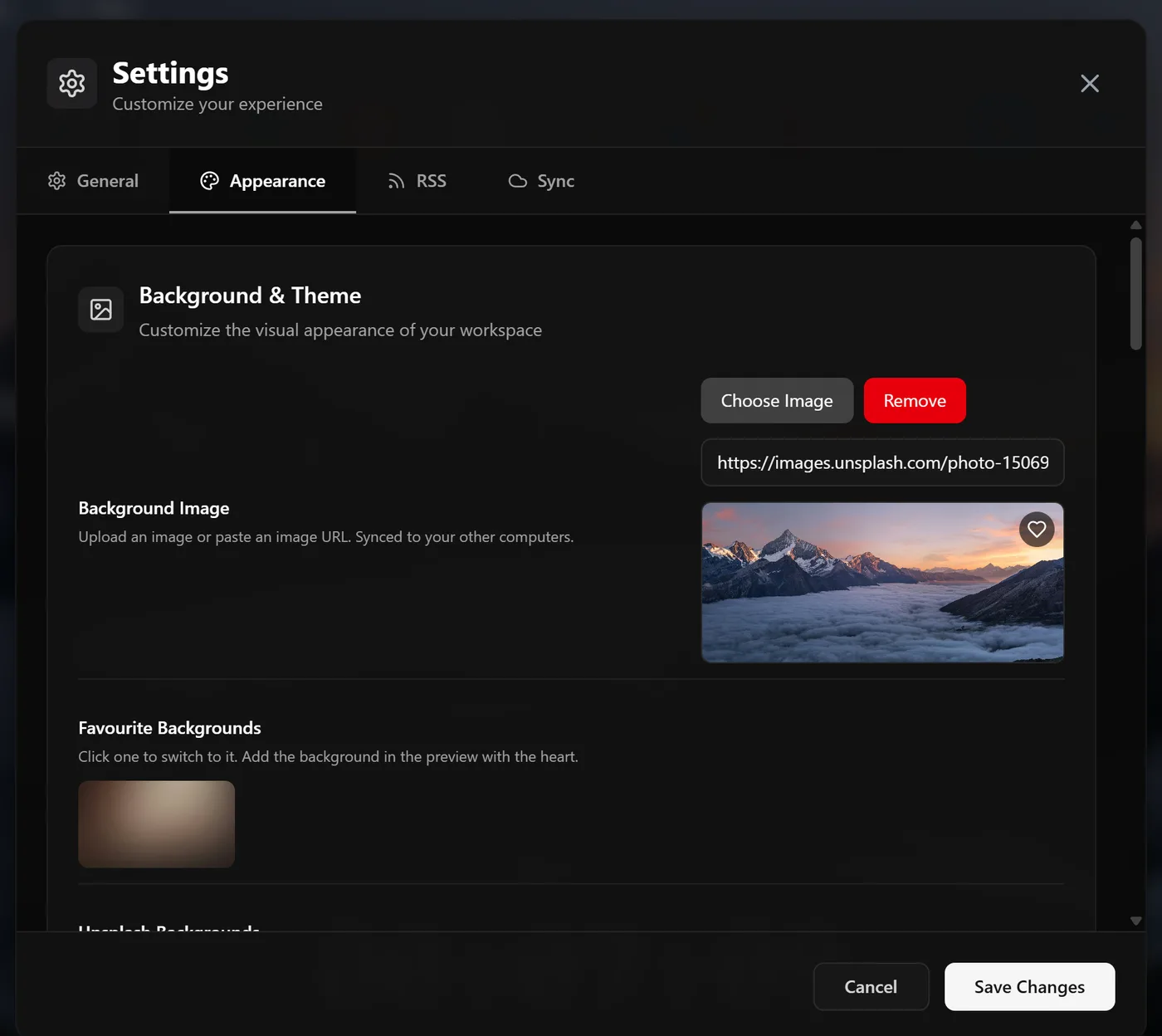Open the General tab
Image resolution: width=1162 pixels, height=1036 pixels.
pyautogui.click(x=93, y=181)
